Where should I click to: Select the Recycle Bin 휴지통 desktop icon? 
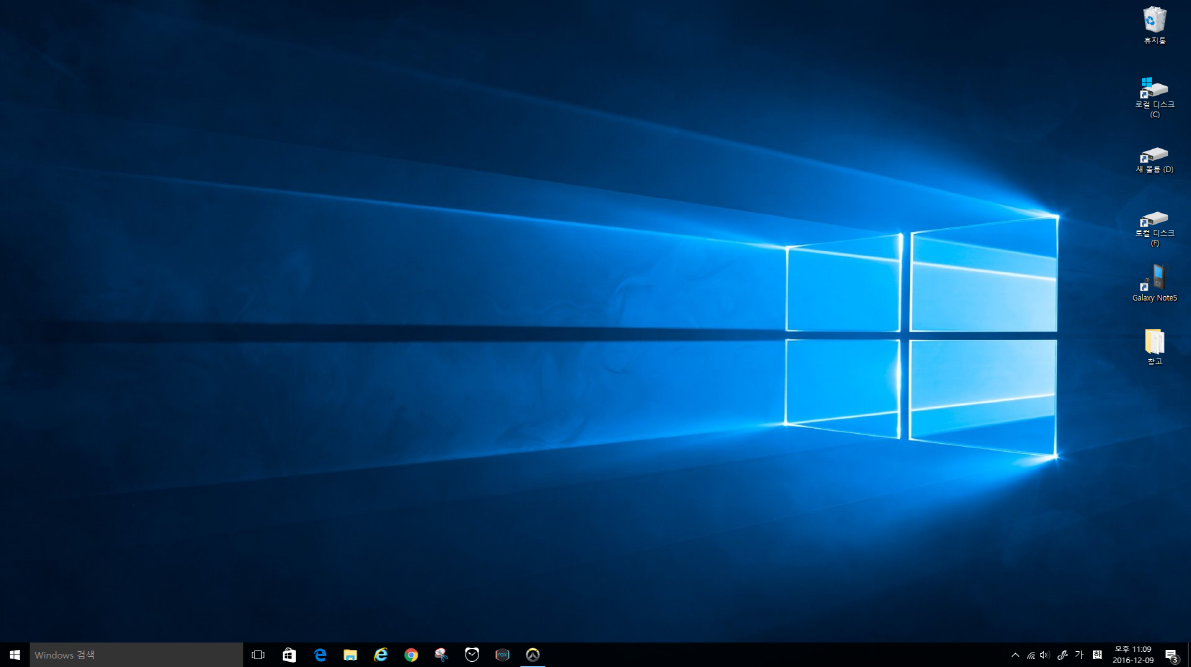pyautogui.click(x=1155, y=26)
